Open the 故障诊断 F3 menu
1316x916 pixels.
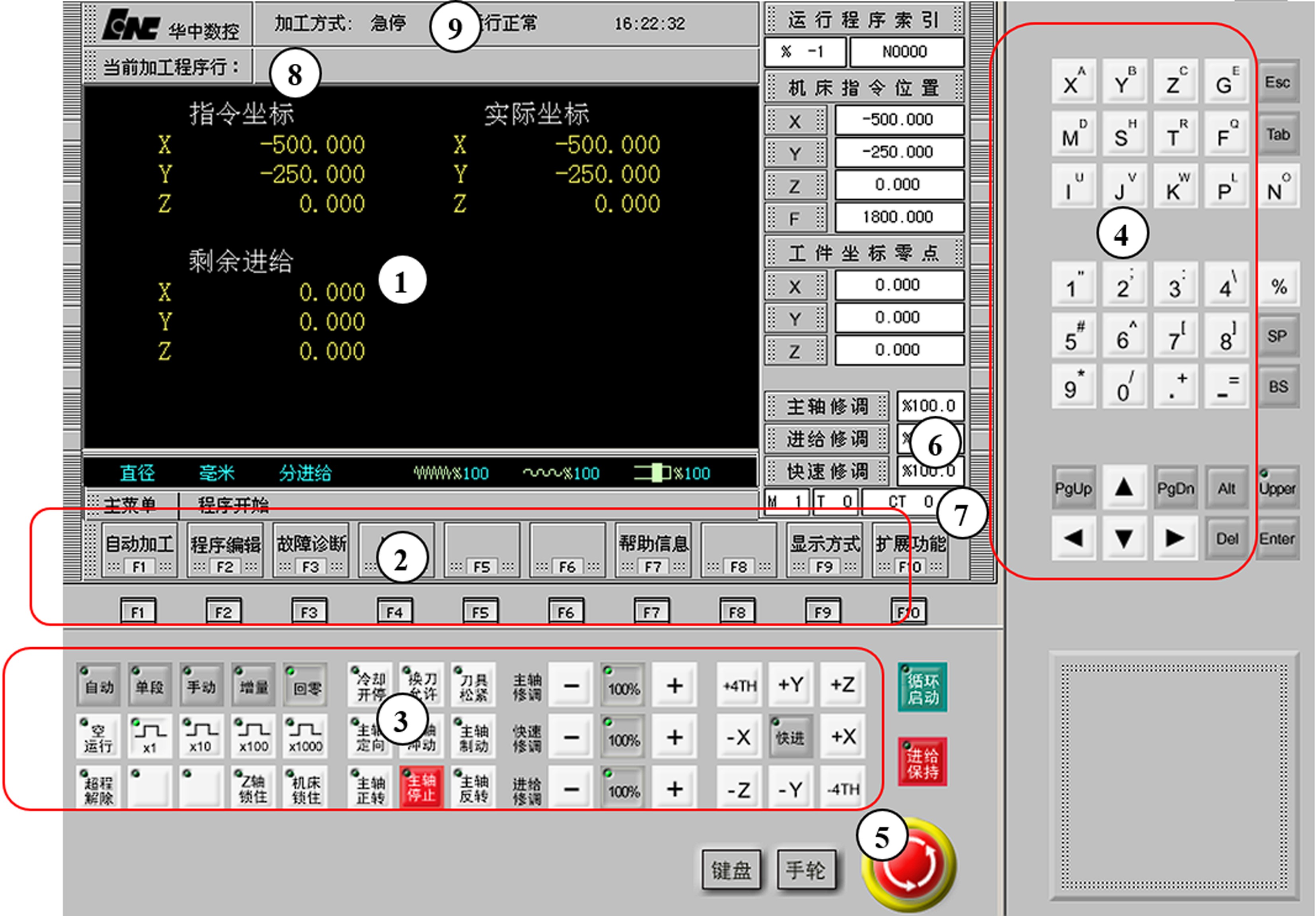[311, 550]
